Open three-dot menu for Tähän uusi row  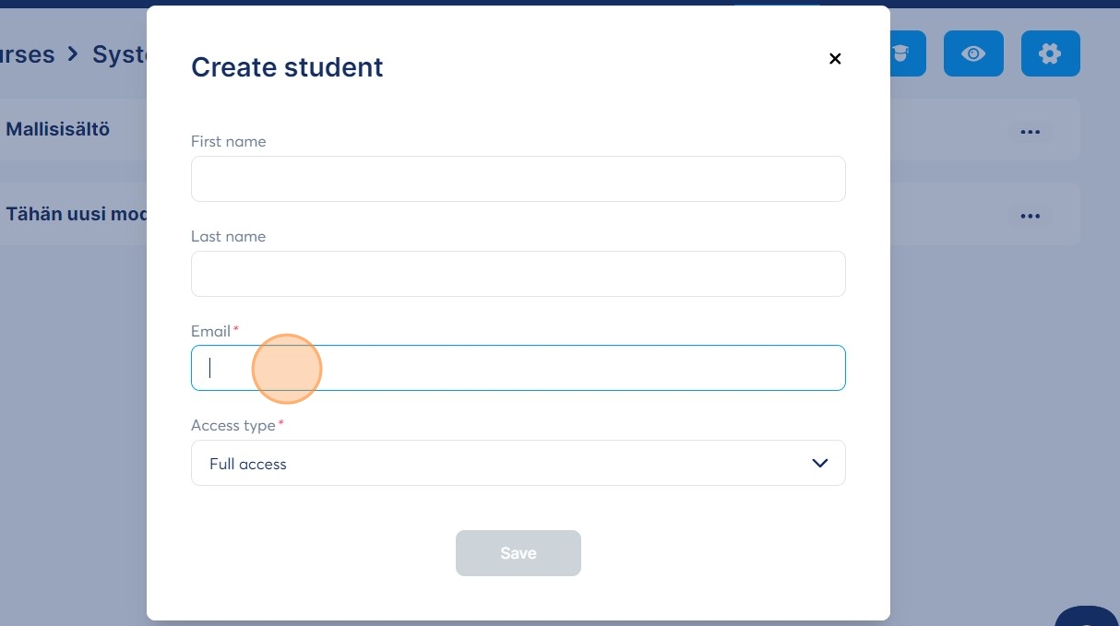click(1030, 215)
